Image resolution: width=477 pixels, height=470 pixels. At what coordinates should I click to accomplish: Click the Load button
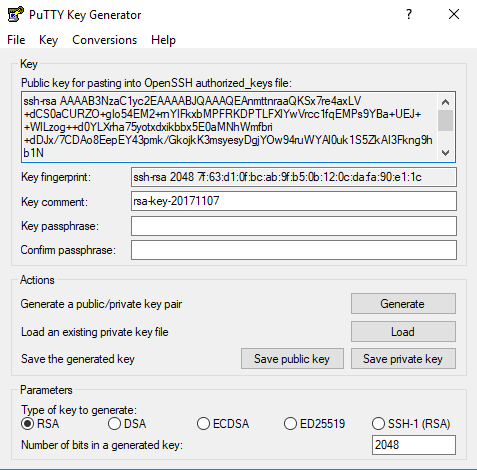(403, 332)
